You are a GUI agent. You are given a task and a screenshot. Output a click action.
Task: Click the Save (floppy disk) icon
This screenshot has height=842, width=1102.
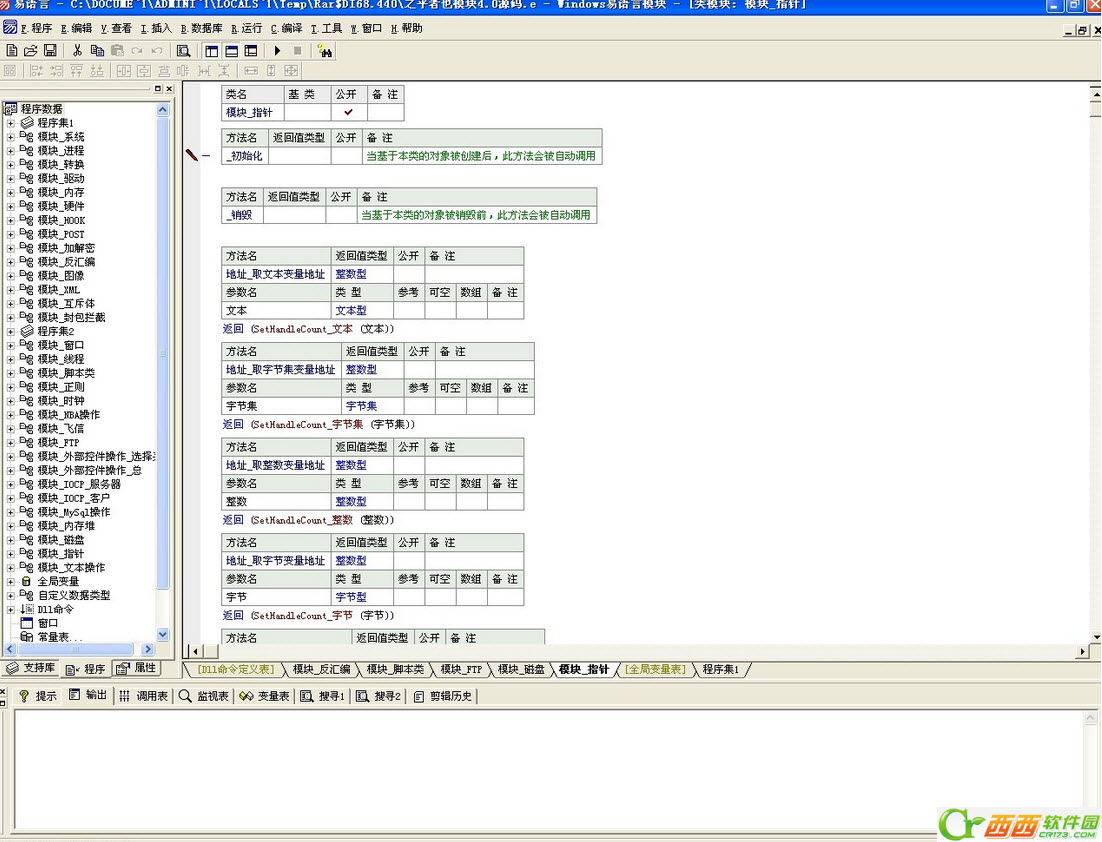click(50, 50)
